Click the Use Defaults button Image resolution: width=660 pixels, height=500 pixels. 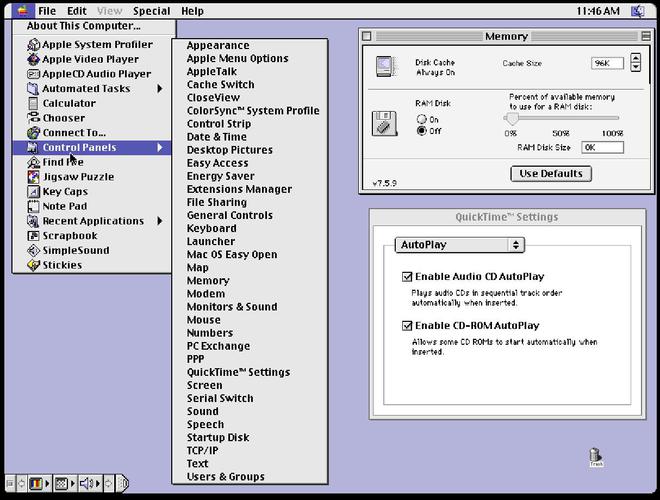[551, 173]
